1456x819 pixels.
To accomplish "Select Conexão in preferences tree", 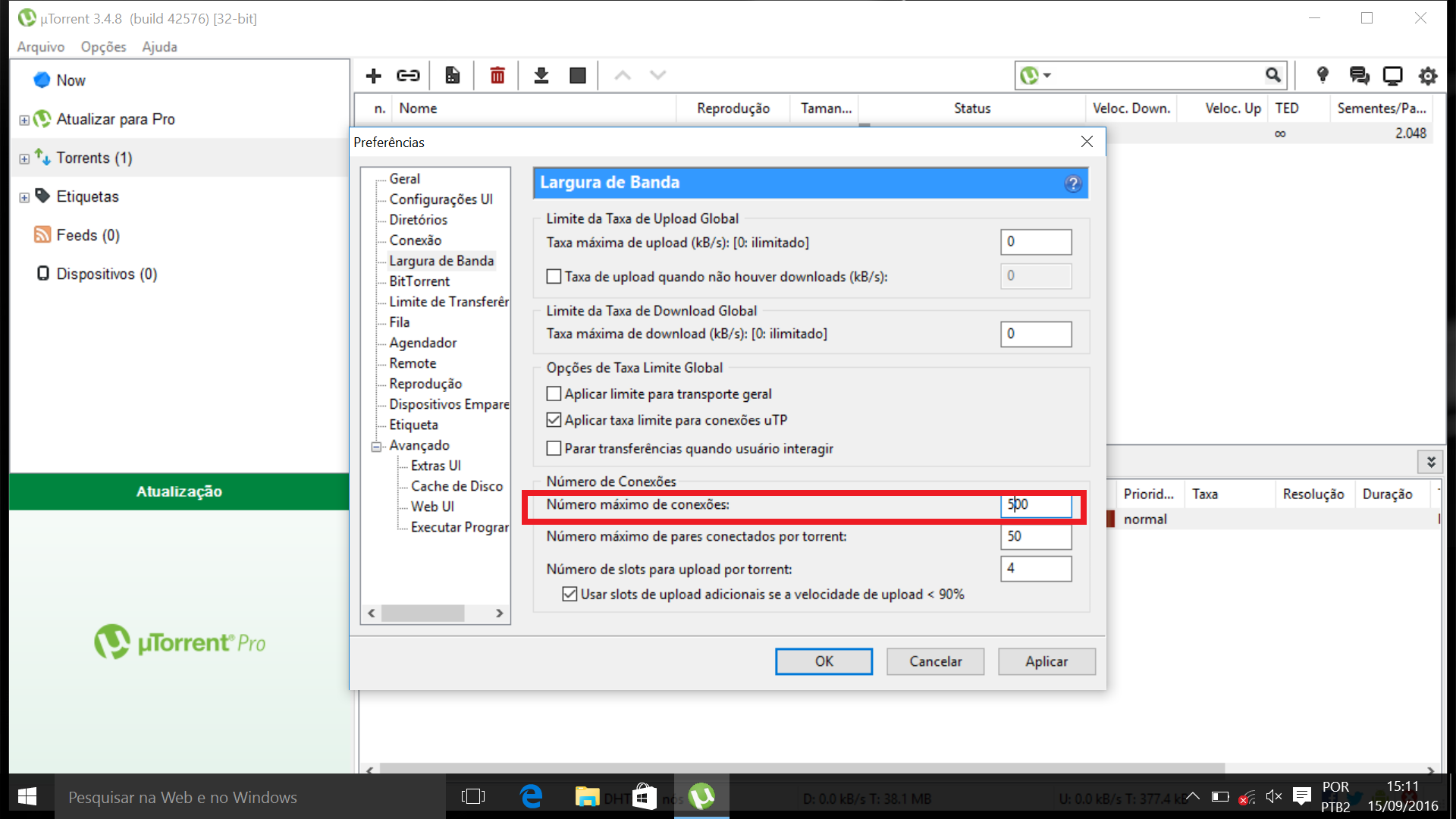I will [x=416, y=240].
